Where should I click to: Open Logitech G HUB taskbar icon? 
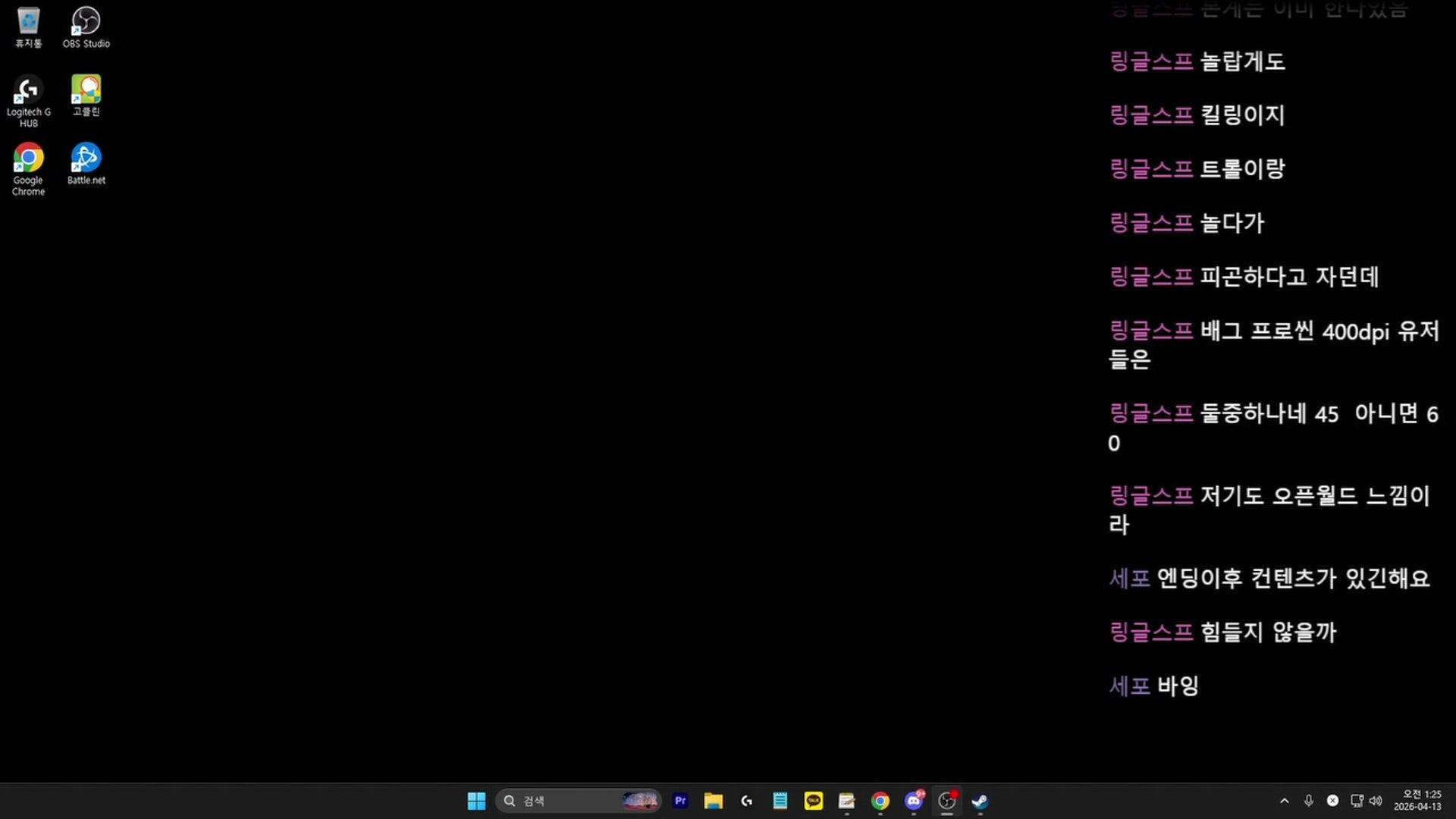[x=747, y=801]
